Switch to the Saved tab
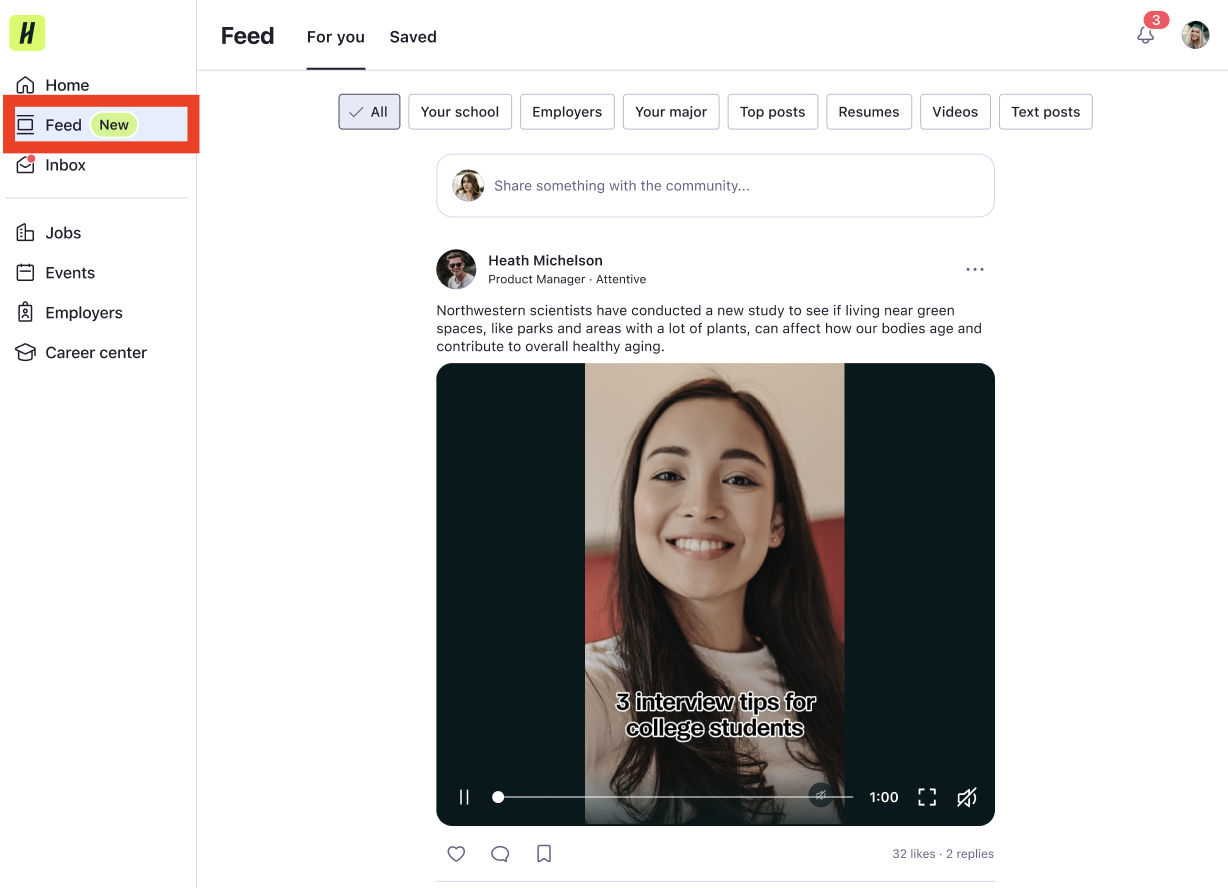Screen dimensions: 1228x888 (413, 37)
